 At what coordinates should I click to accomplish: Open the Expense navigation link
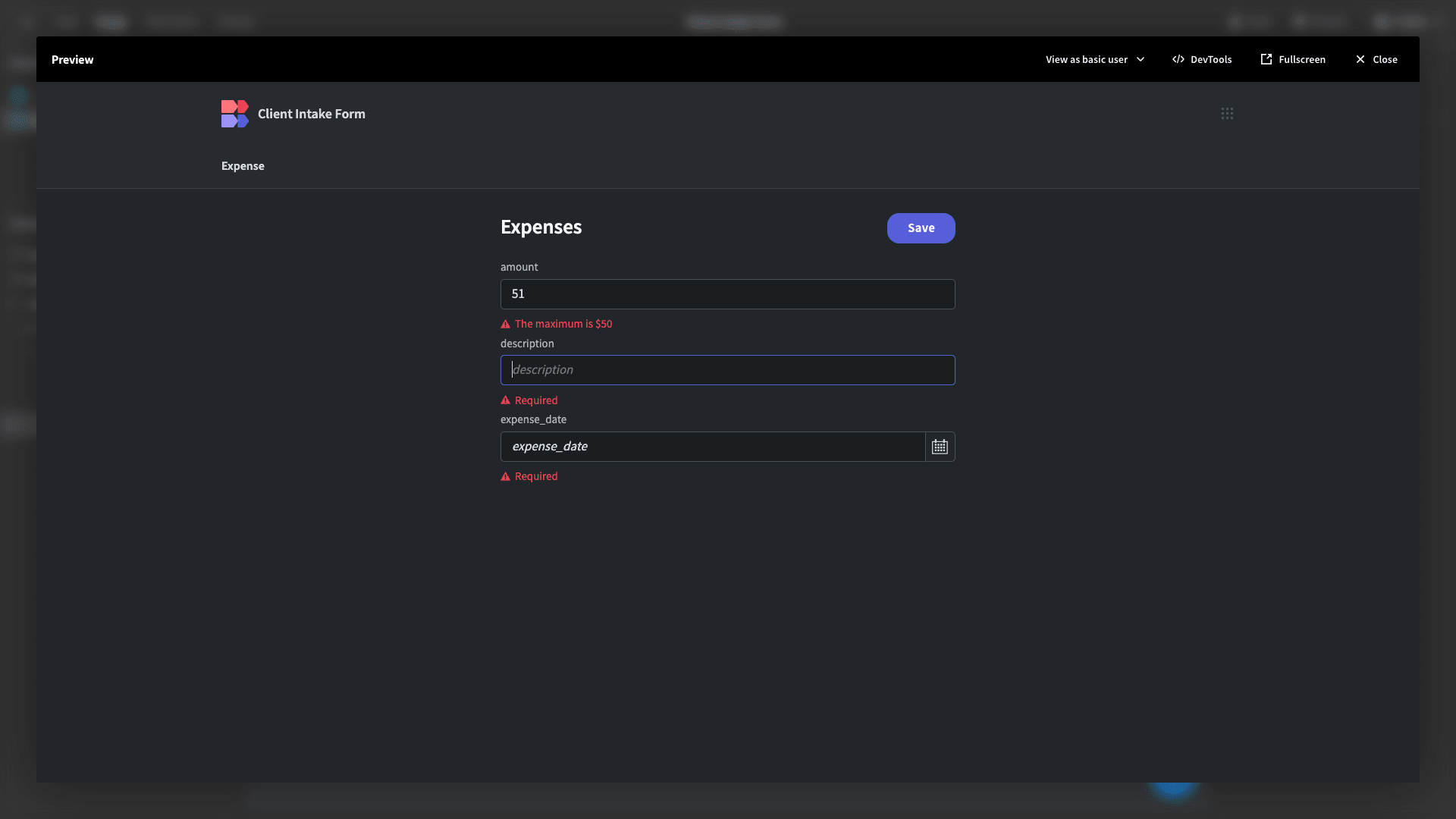243,166
